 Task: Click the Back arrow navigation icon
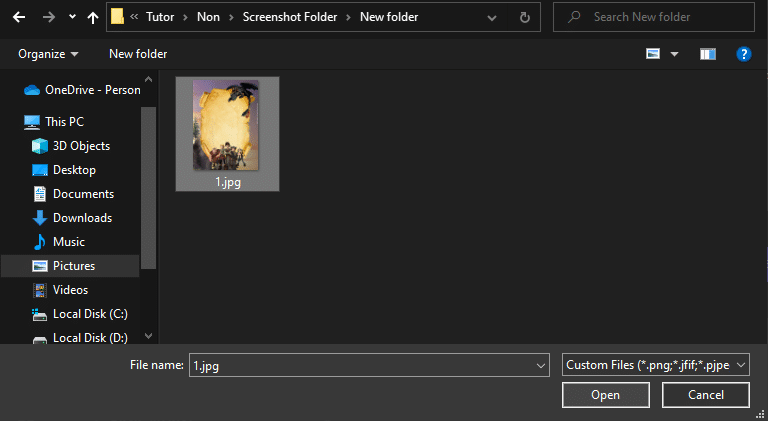pos(19,17)
